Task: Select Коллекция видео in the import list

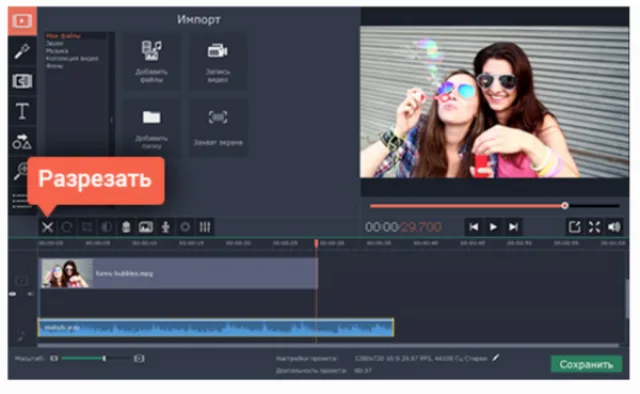Action: [x=72, y=58]
